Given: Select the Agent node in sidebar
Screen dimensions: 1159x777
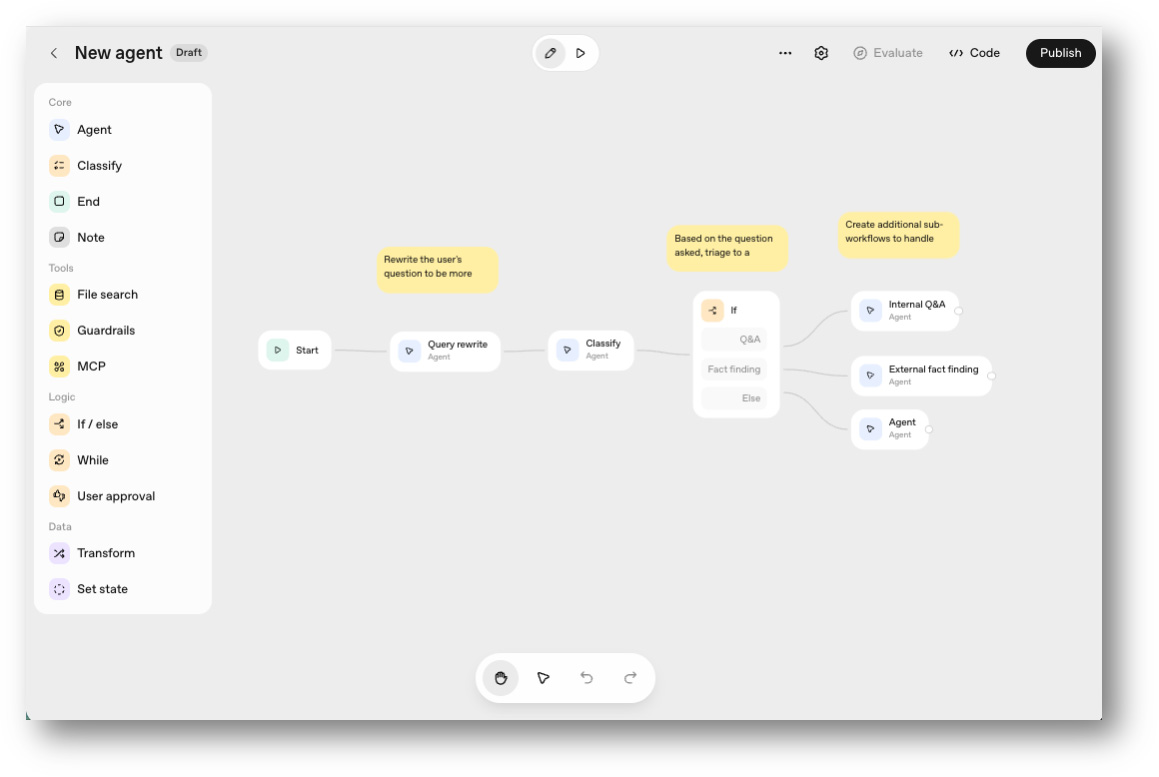Looking at the screenshot, I should tap(94, 130).
